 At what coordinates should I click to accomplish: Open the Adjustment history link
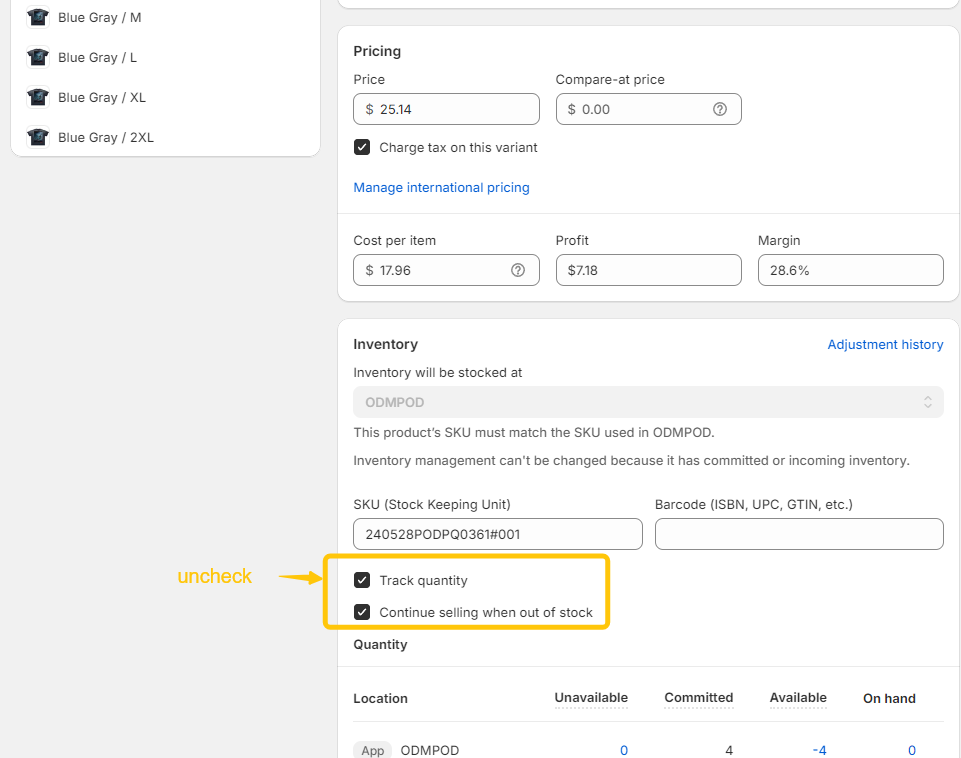[885, 345]
